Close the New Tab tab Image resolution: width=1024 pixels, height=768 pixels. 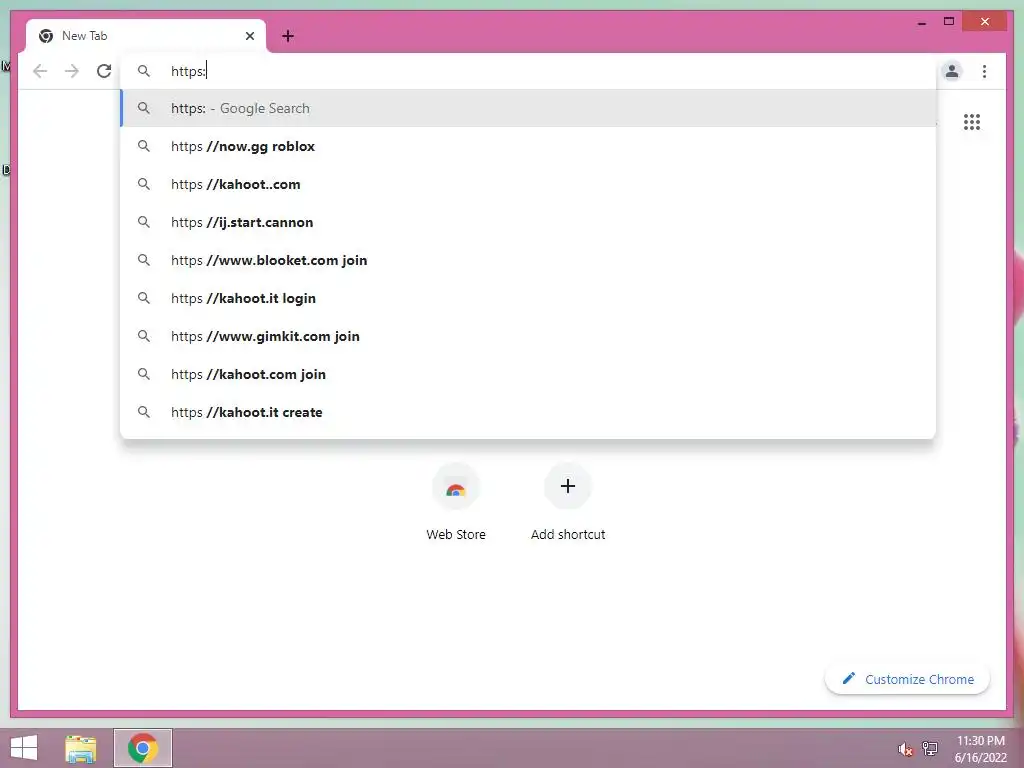pos(249,36)
